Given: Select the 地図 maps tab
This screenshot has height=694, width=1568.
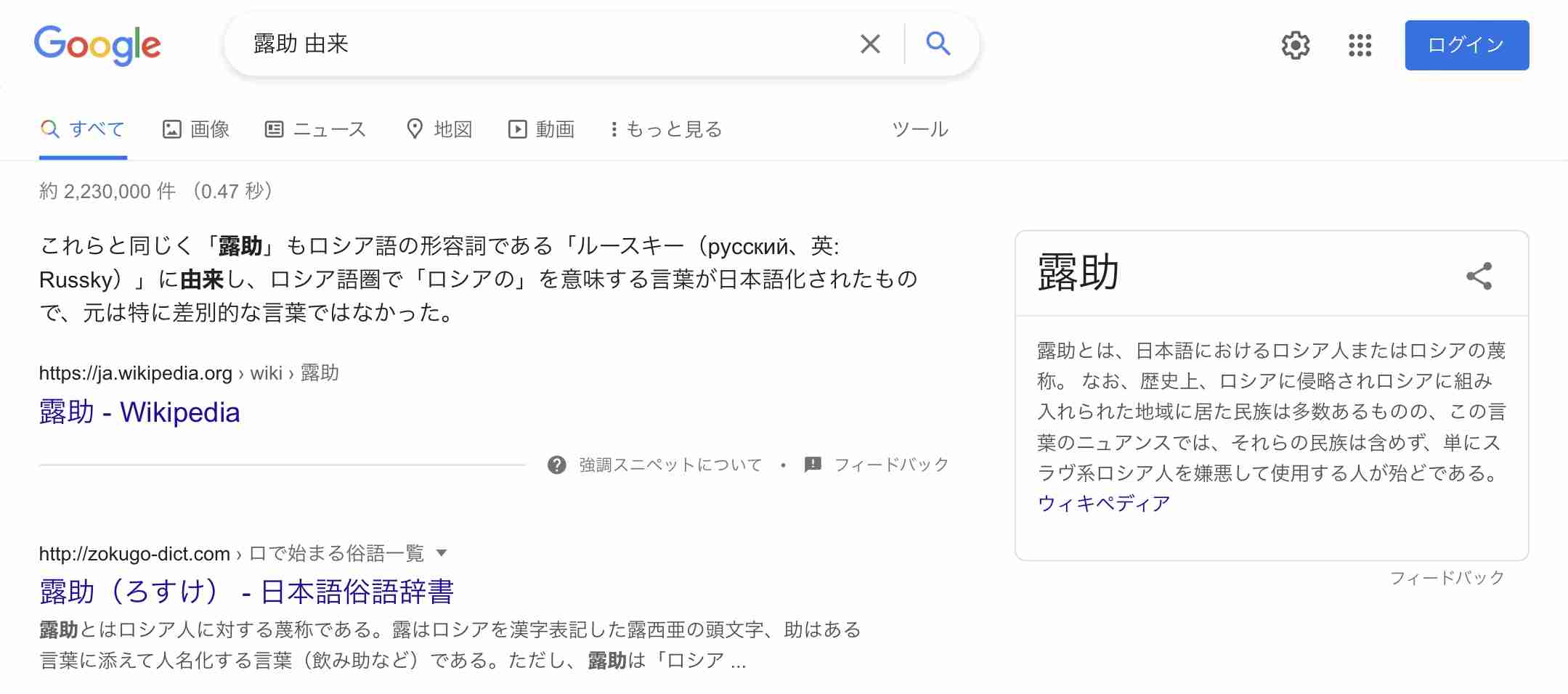Looking at the screenshot, I should [439, 129].
